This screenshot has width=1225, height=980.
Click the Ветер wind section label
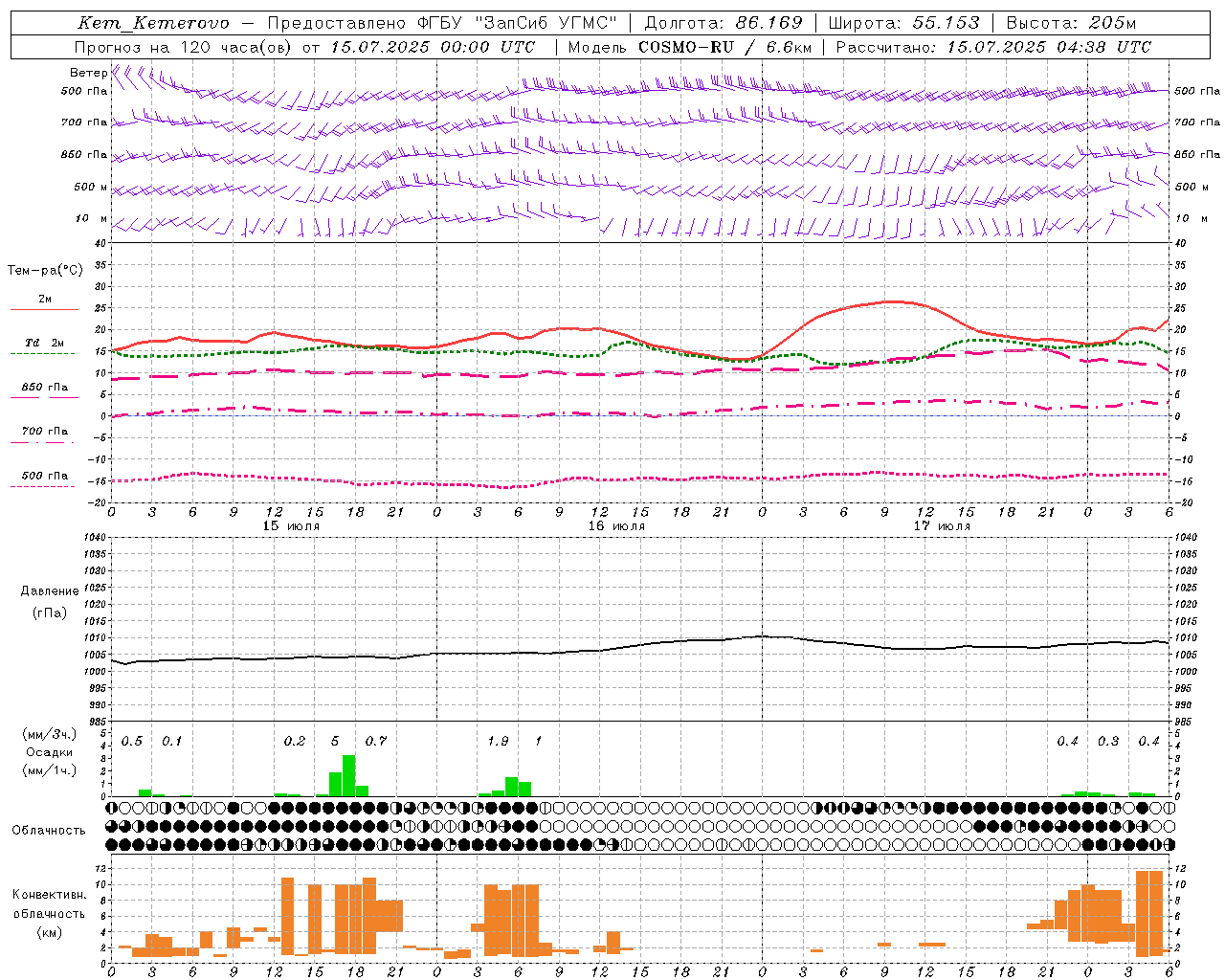click(x=88, y=73)
